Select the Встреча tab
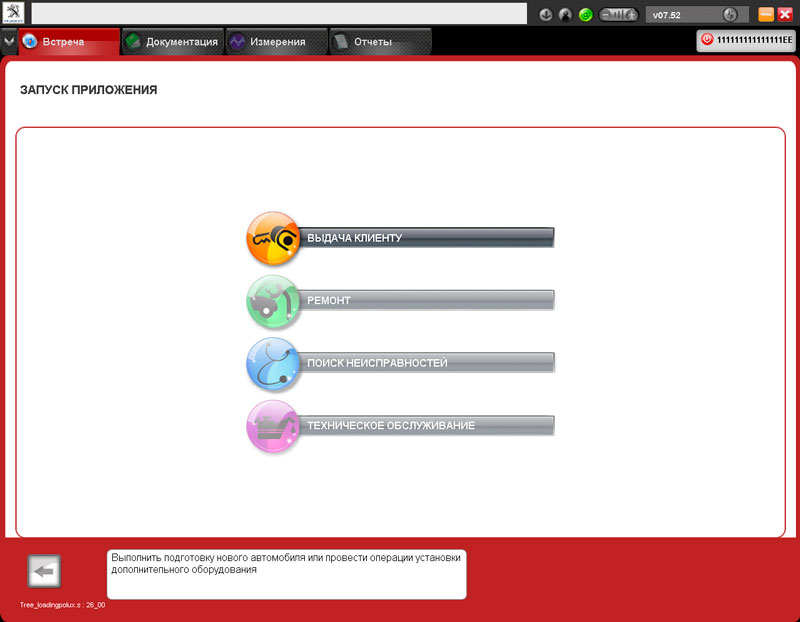The height and width of the screenshot is (622, 800). click(68, 42)
